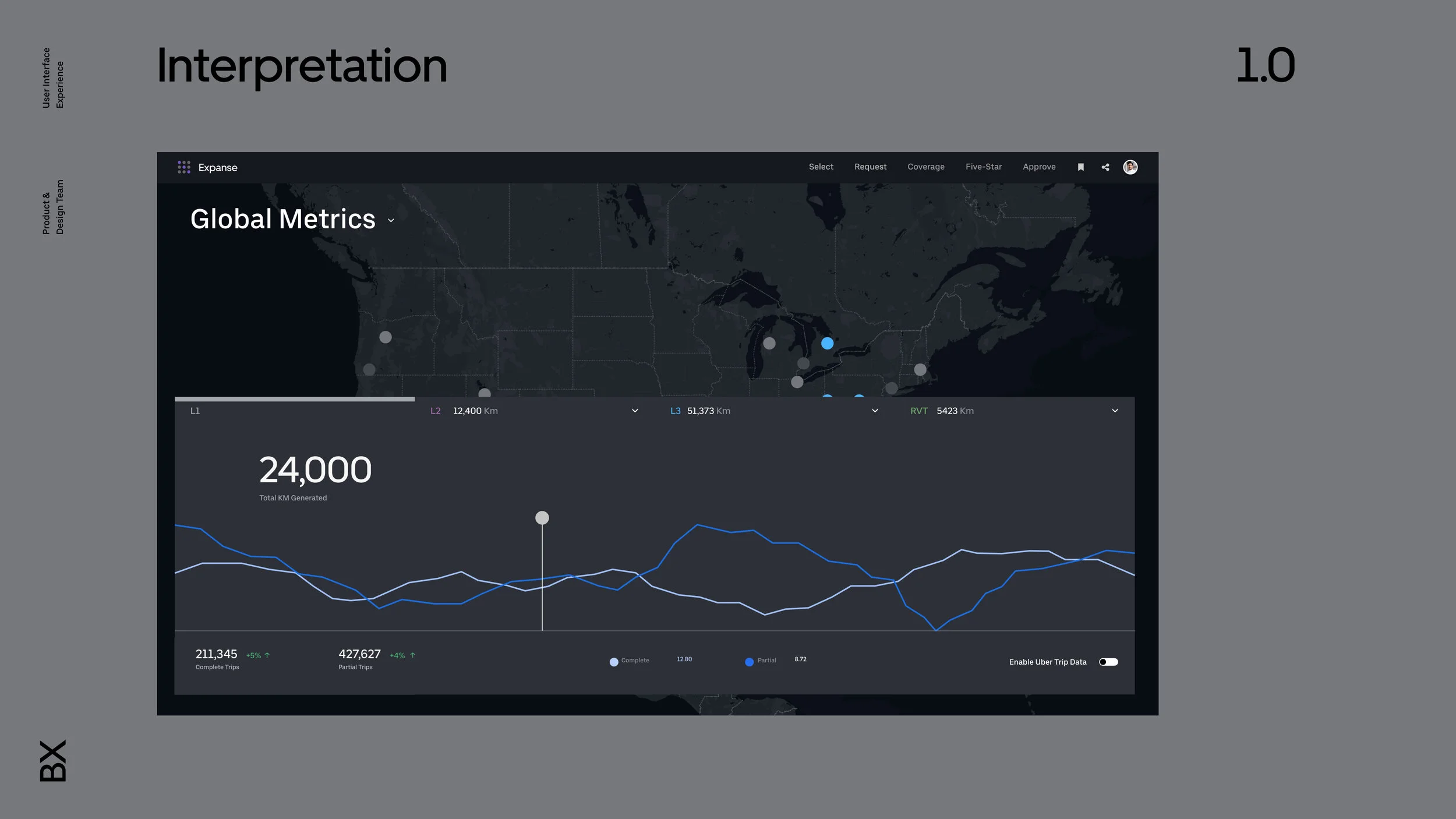
Task: Open the Coverage menu item
Action: point(925,167)
